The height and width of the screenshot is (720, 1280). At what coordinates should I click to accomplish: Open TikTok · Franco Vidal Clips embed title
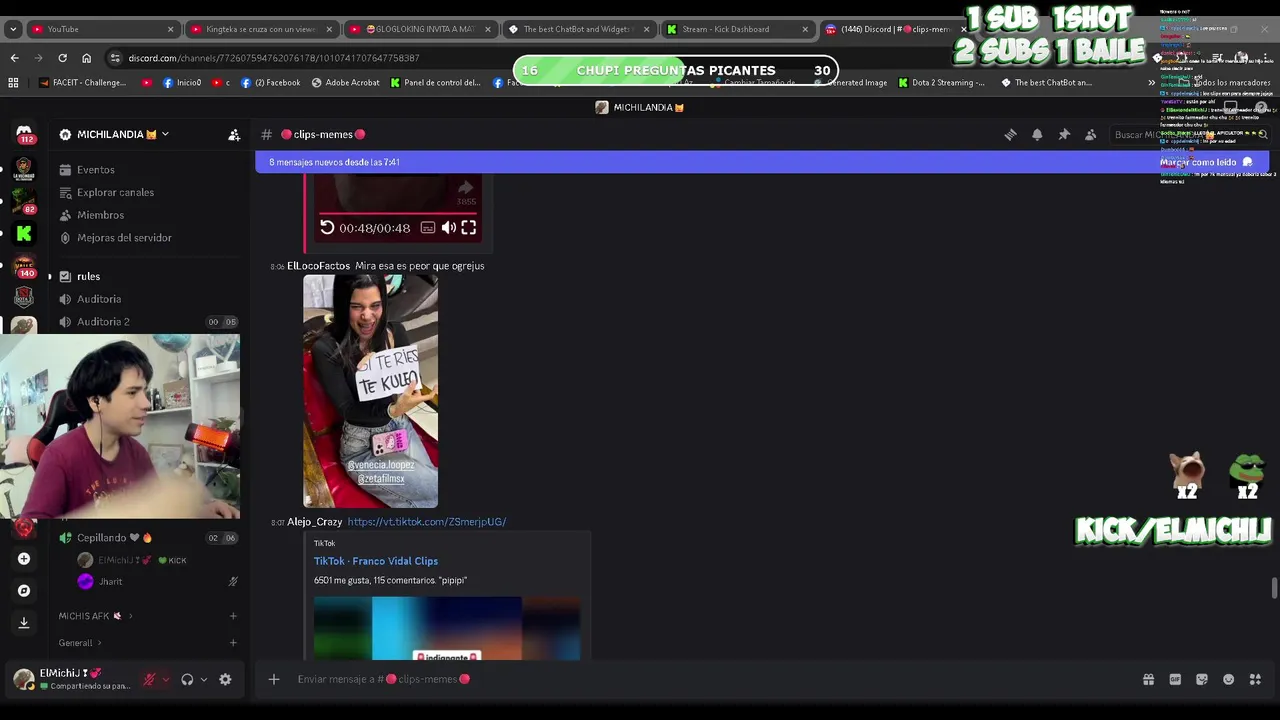(x=376, y=561)
